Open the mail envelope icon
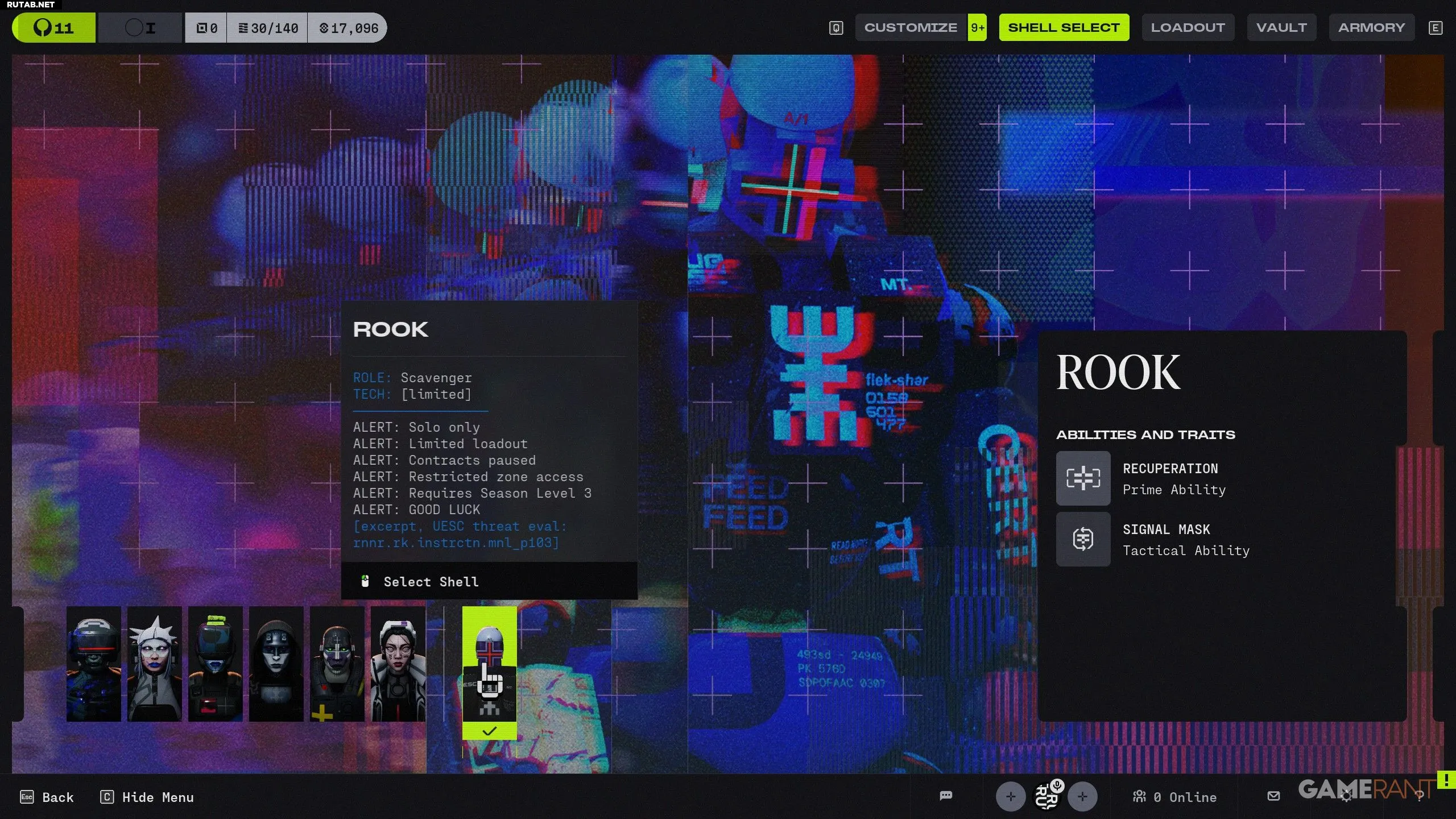The width and height of the screenshot is (1456, 819). click(1274, 796)
